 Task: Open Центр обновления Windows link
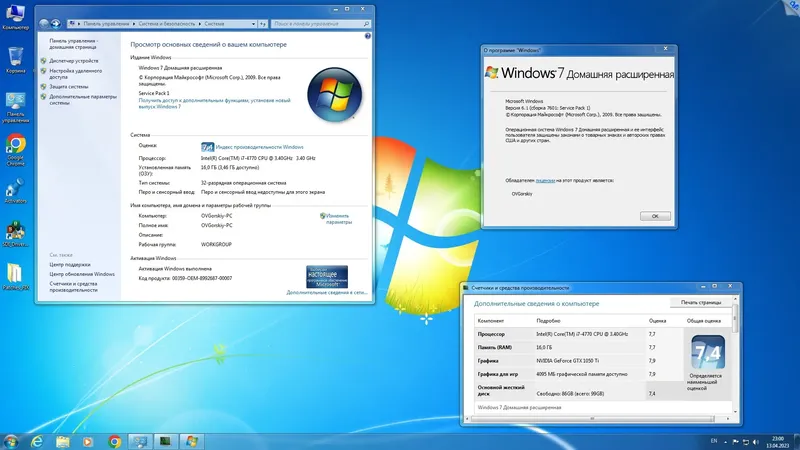82,274
